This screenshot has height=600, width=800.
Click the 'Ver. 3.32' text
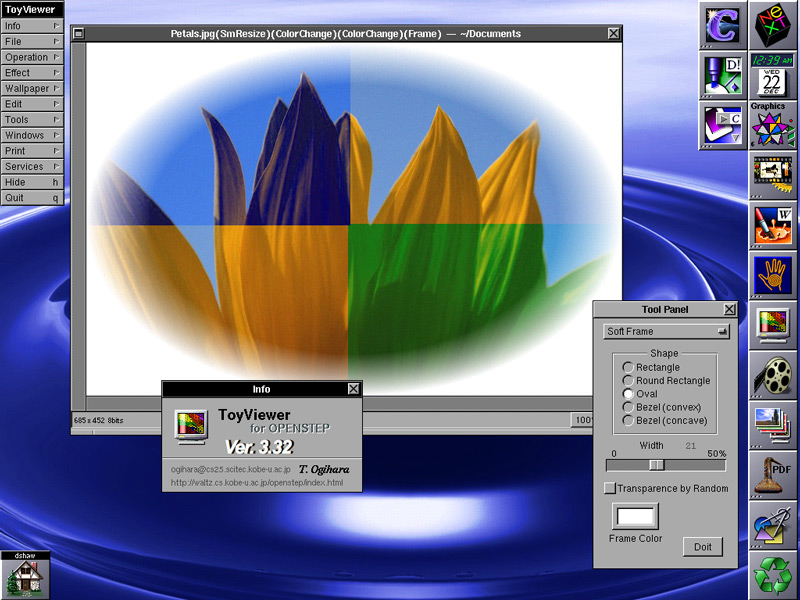[x=259, y=447]
